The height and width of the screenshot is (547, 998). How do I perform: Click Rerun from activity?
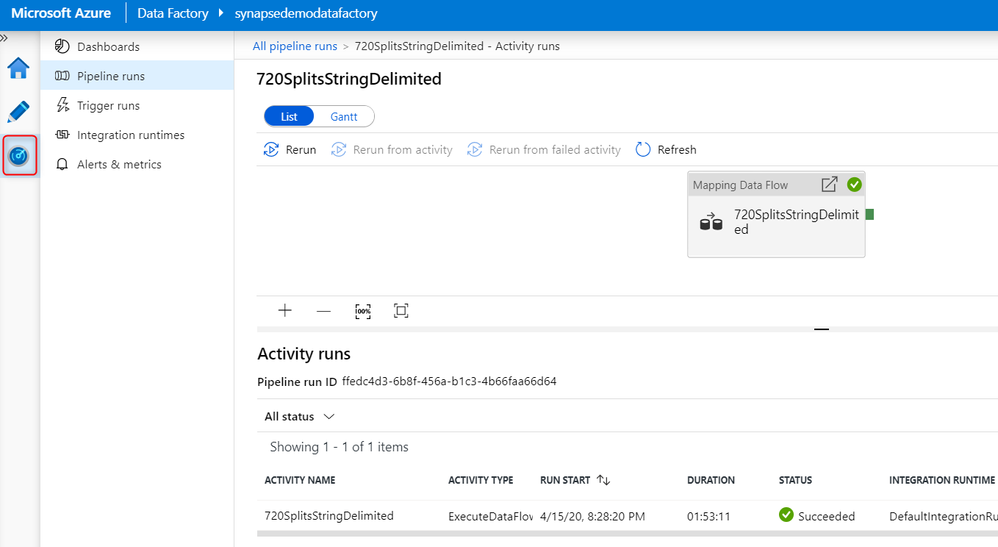point(391,150)
